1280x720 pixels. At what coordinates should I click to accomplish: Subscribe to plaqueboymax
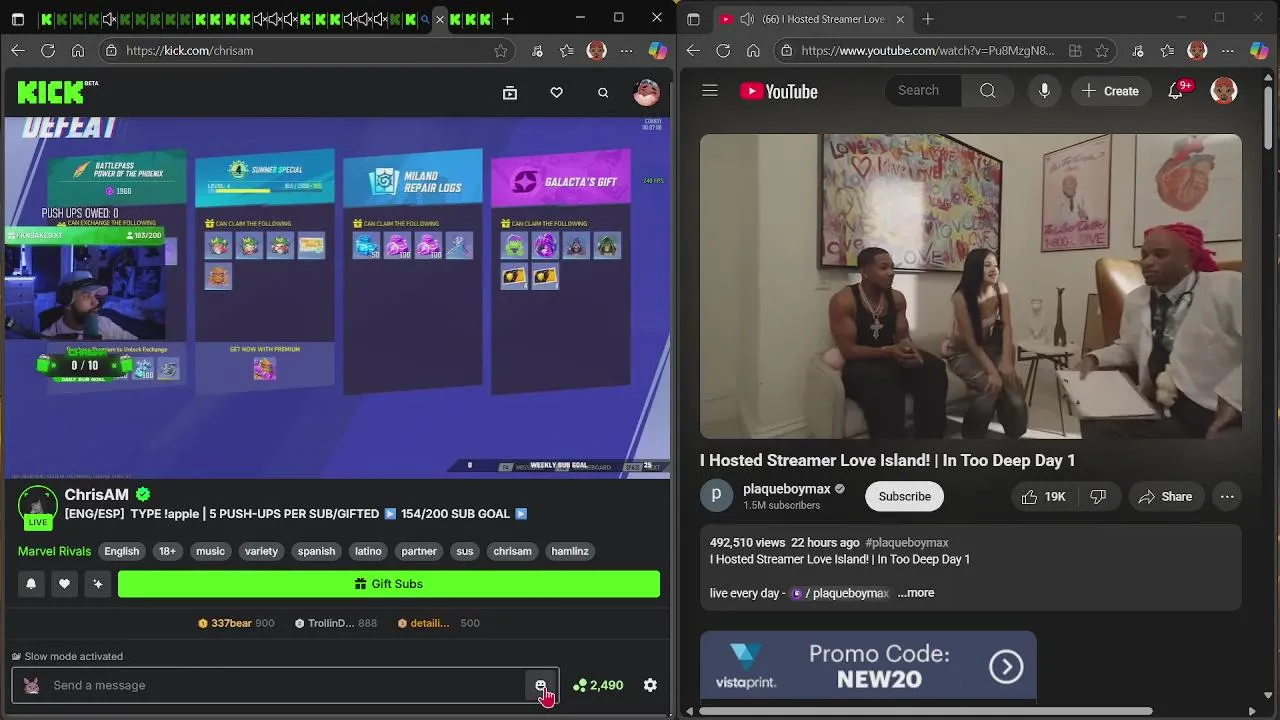pyautogui.click(x=904, y=496)
